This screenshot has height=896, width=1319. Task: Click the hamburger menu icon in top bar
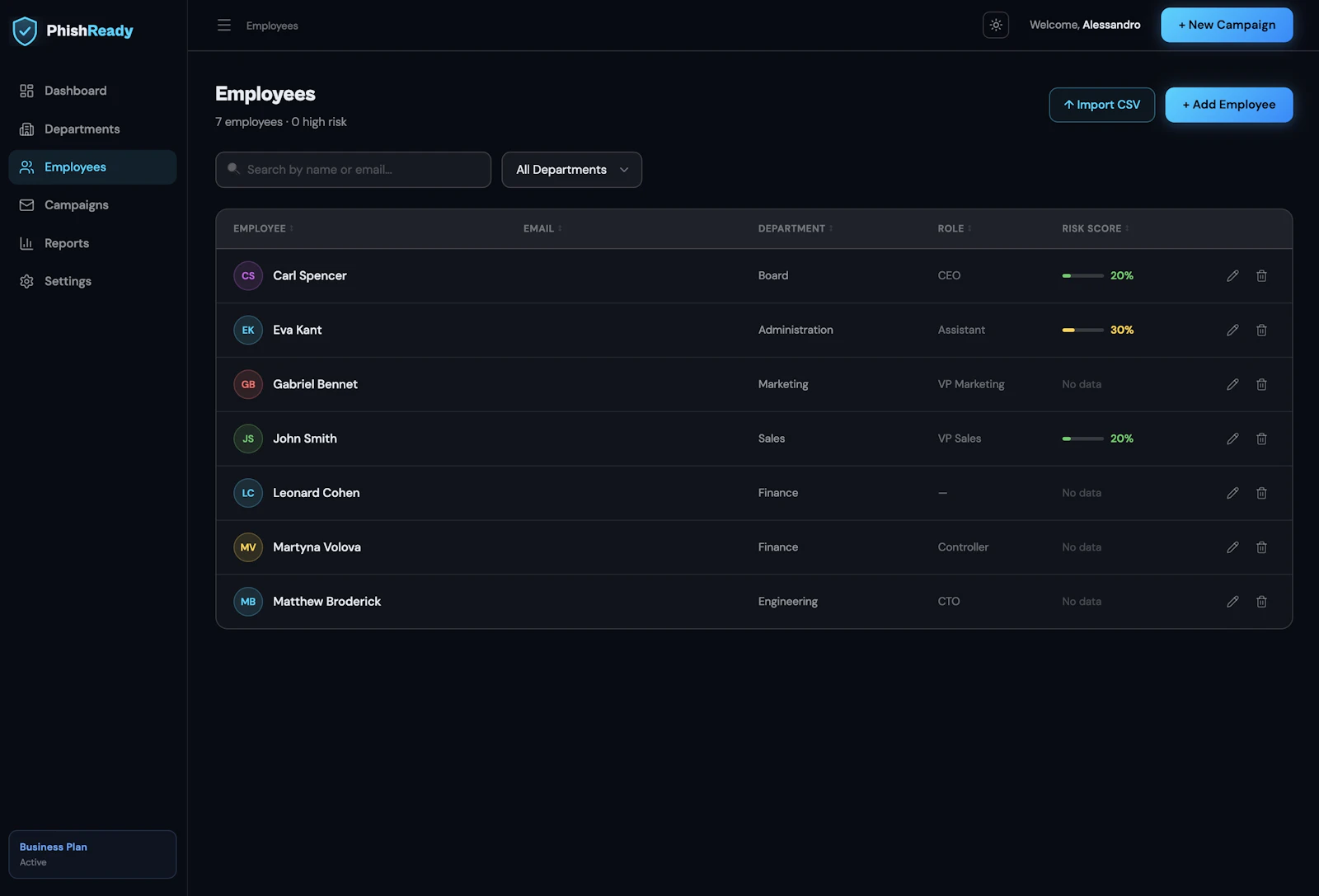click(x=224, y=26)
